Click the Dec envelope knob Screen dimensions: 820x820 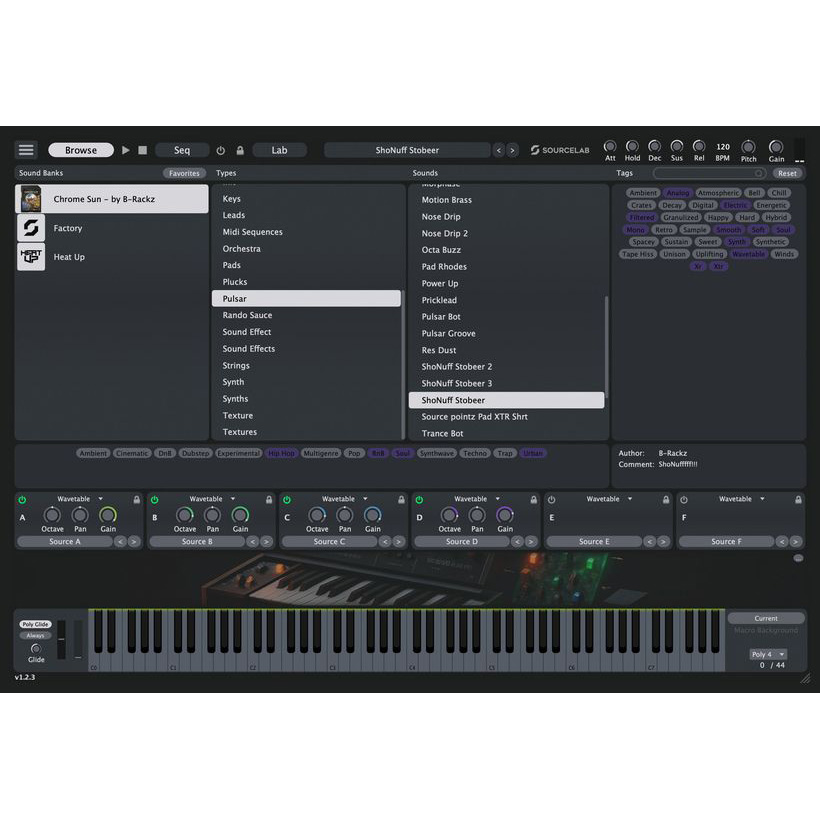coord(654,146)
